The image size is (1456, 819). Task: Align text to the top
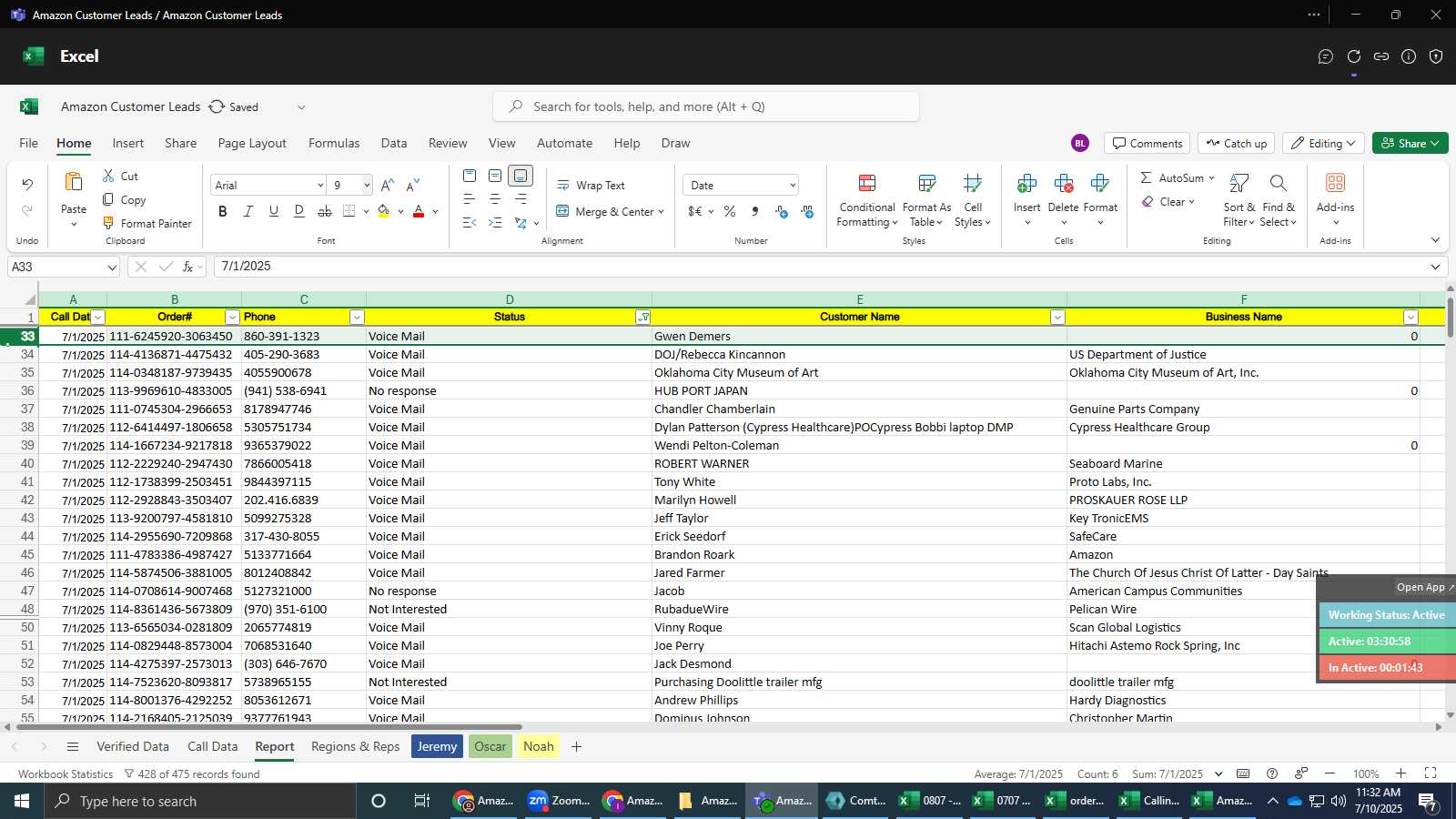(470, 176)
